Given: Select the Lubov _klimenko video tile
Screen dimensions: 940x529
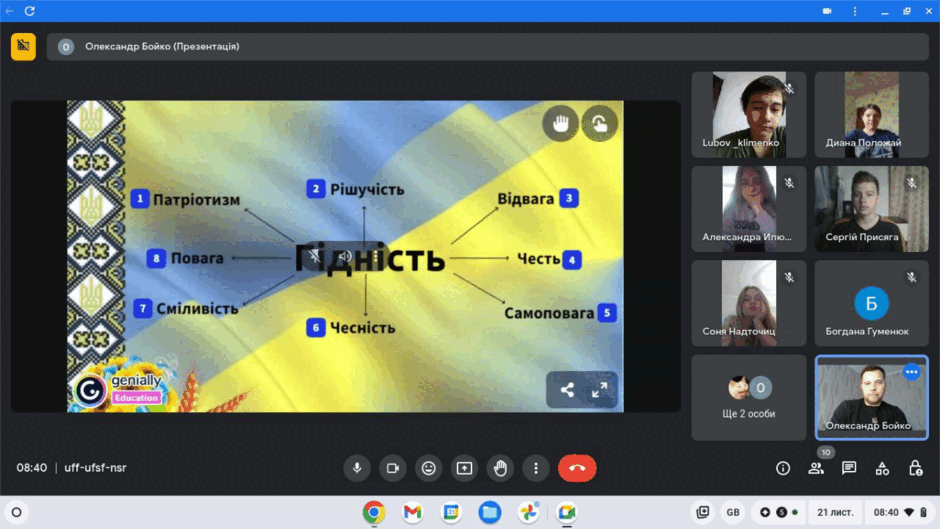Looking at the screenshot, I should (749, 115).
